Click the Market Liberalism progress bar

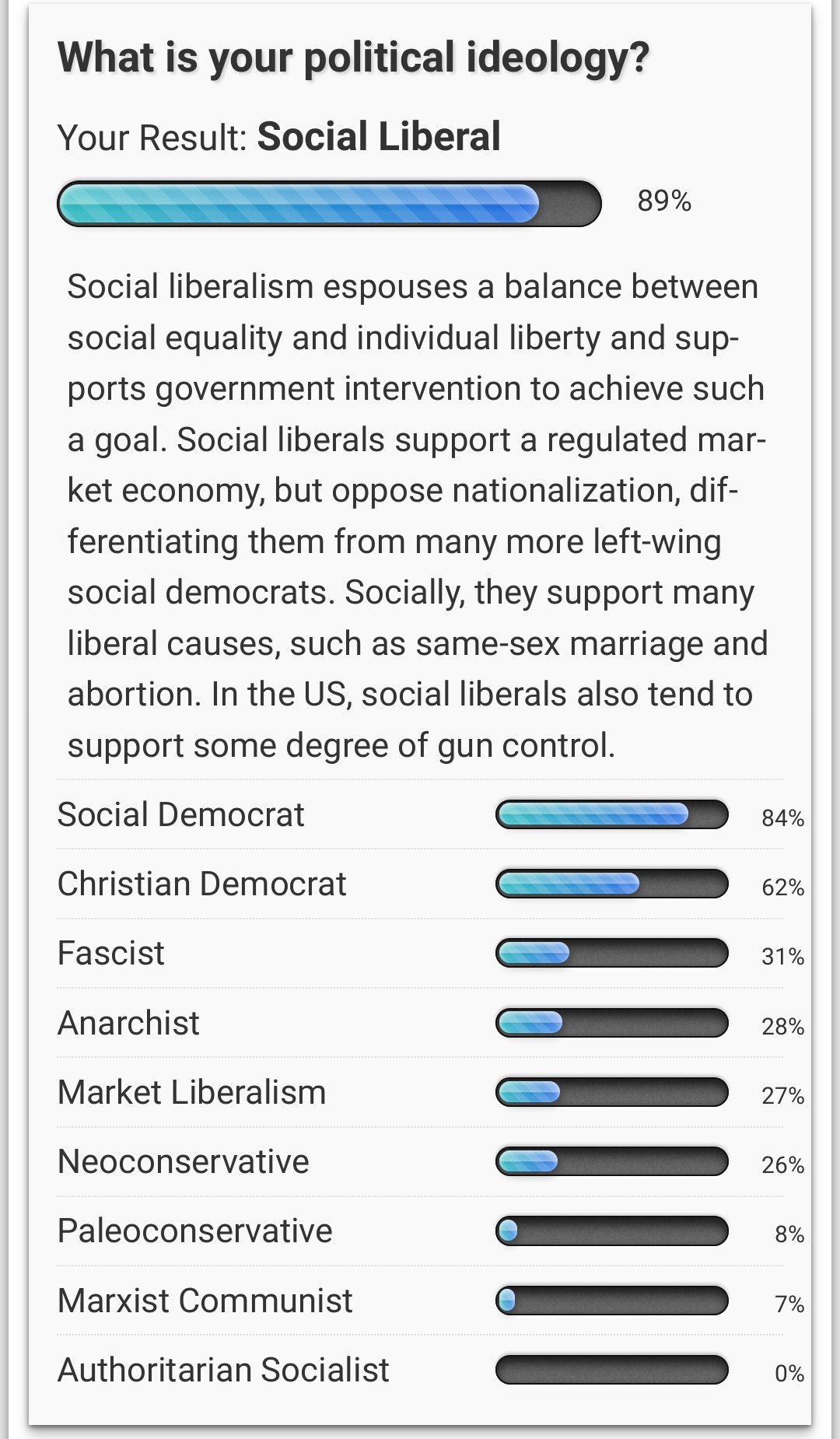611,1092
